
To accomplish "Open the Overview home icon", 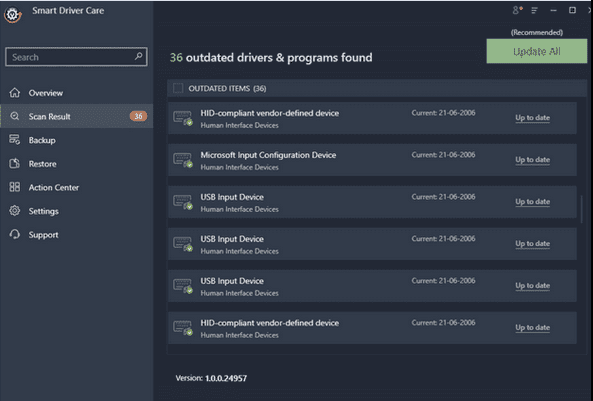I will point(14,93).
